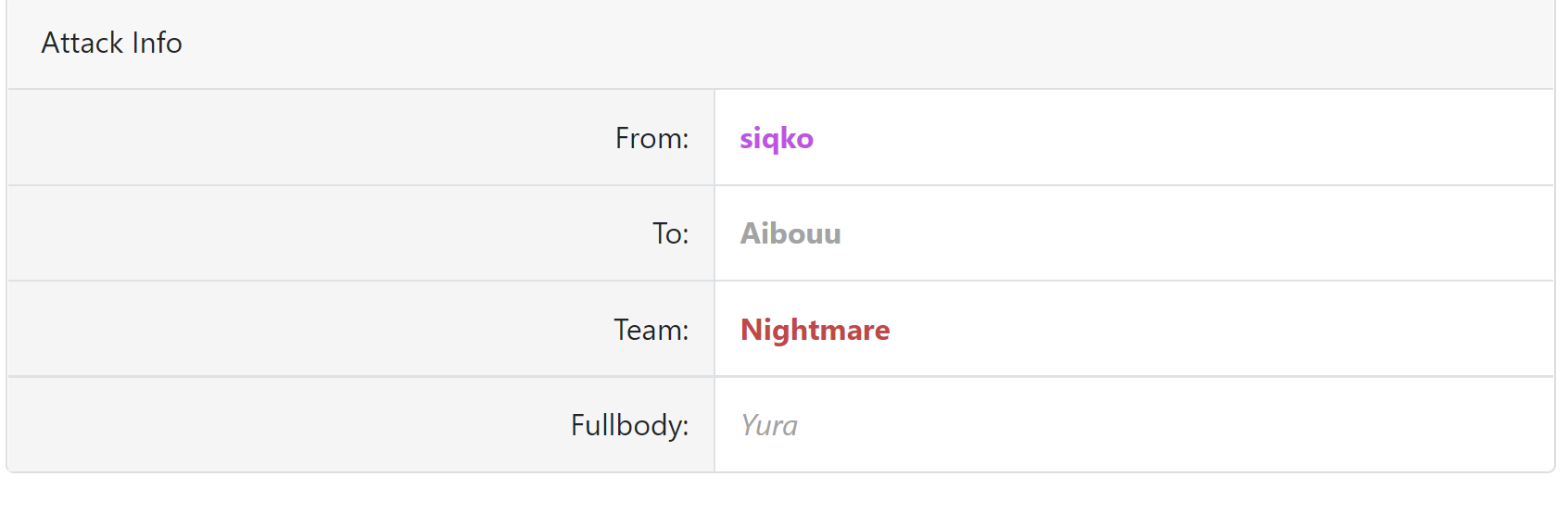Screen dimensions: 1568x514
Task: Open the Aibouu recipient profile link
Action: (790, 233)
